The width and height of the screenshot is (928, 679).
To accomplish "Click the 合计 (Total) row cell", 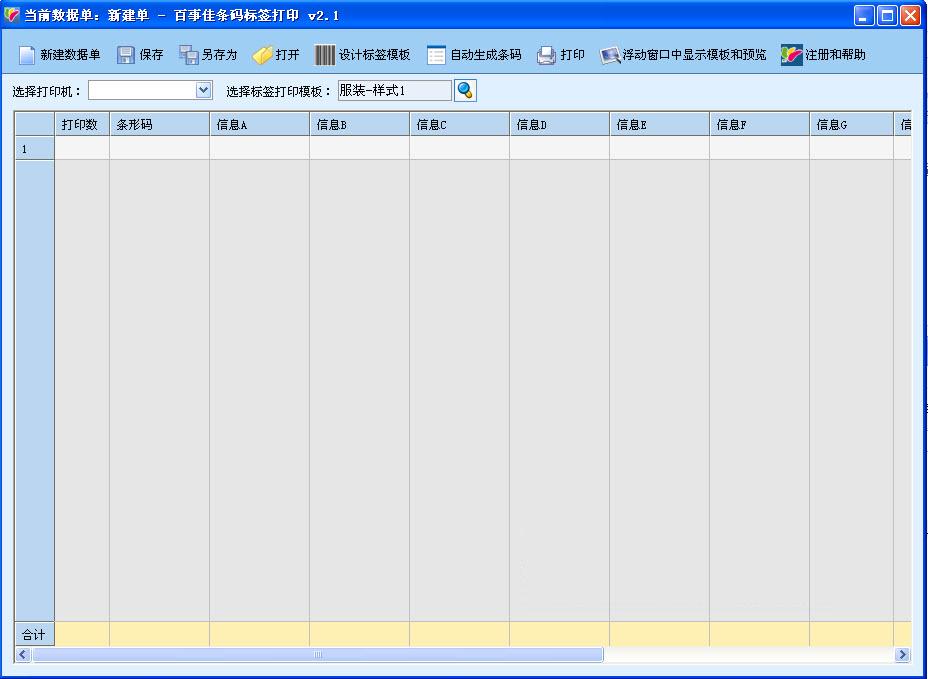I will [33, 633].
